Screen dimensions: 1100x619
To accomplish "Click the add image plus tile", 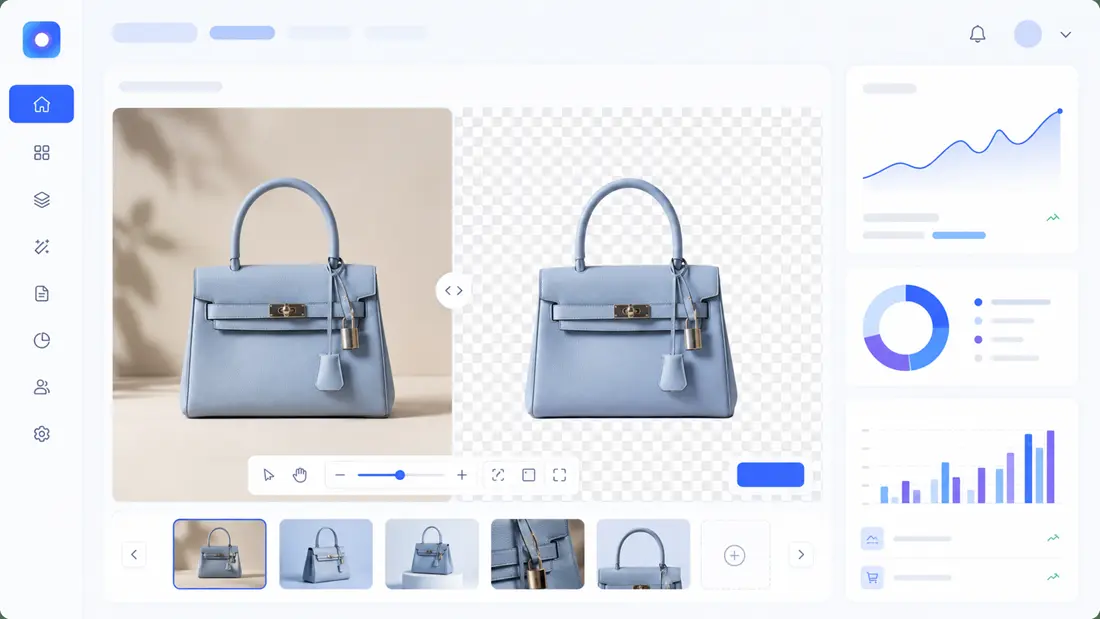I will [x=735, y=555].
